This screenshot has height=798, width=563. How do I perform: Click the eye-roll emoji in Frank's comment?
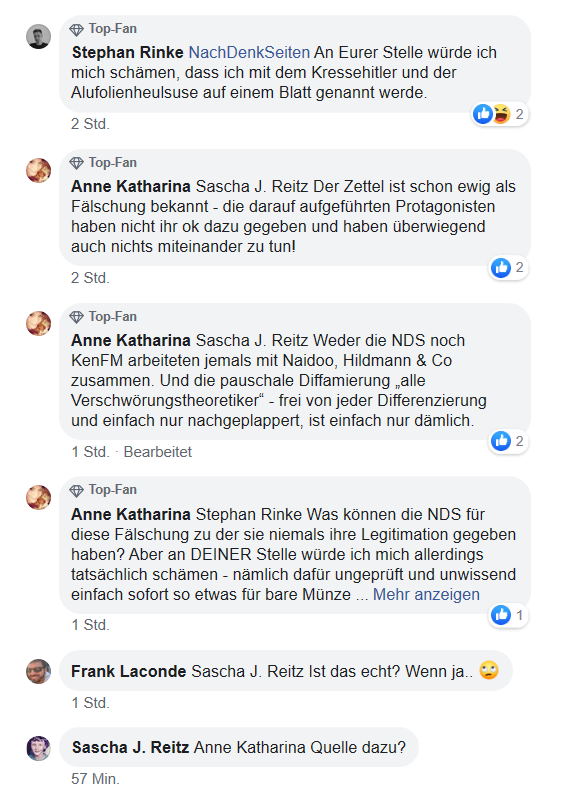(489, 670)
